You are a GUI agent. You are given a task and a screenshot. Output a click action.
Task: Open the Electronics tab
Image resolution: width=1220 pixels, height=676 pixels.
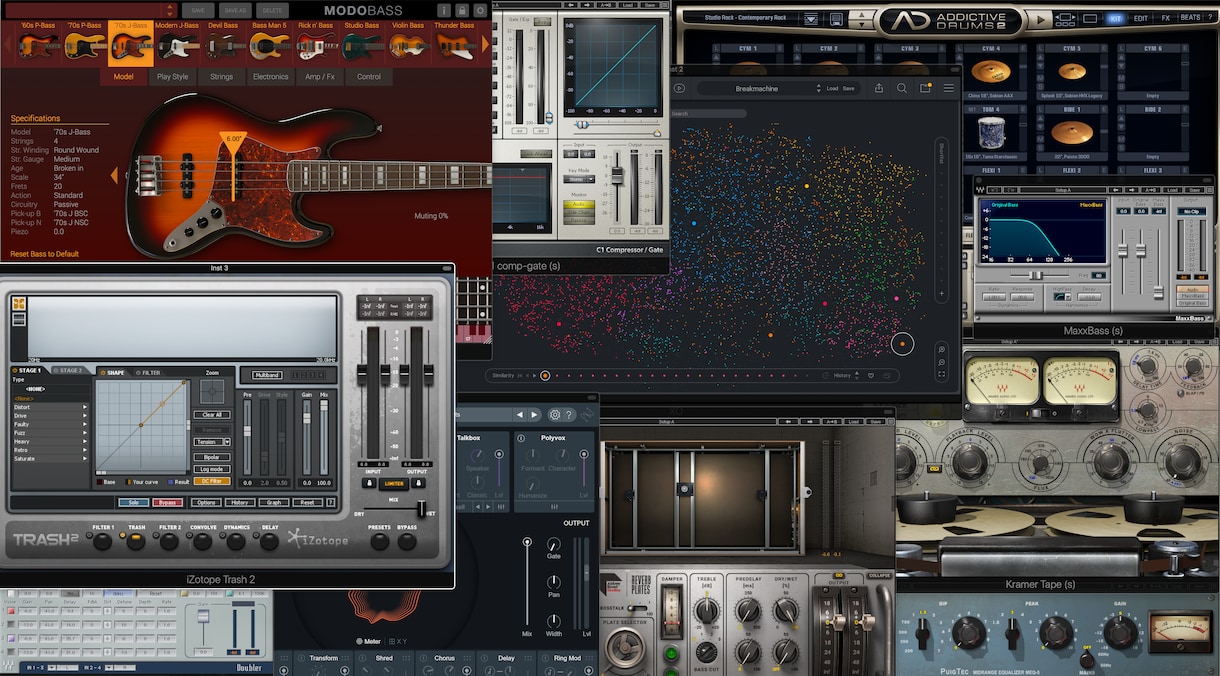[270, 76]
